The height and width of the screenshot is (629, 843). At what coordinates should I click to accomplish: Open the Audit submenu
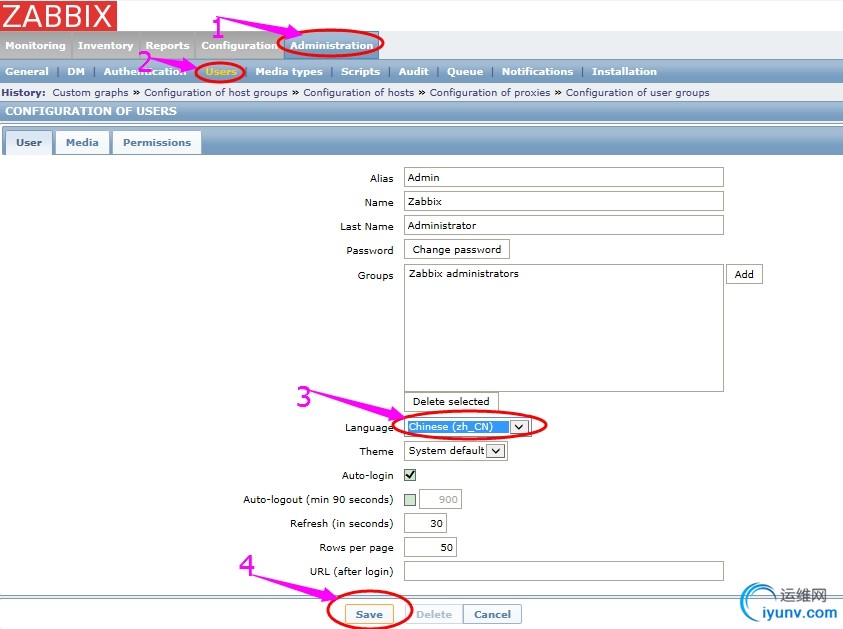click(x=413, y=72)
